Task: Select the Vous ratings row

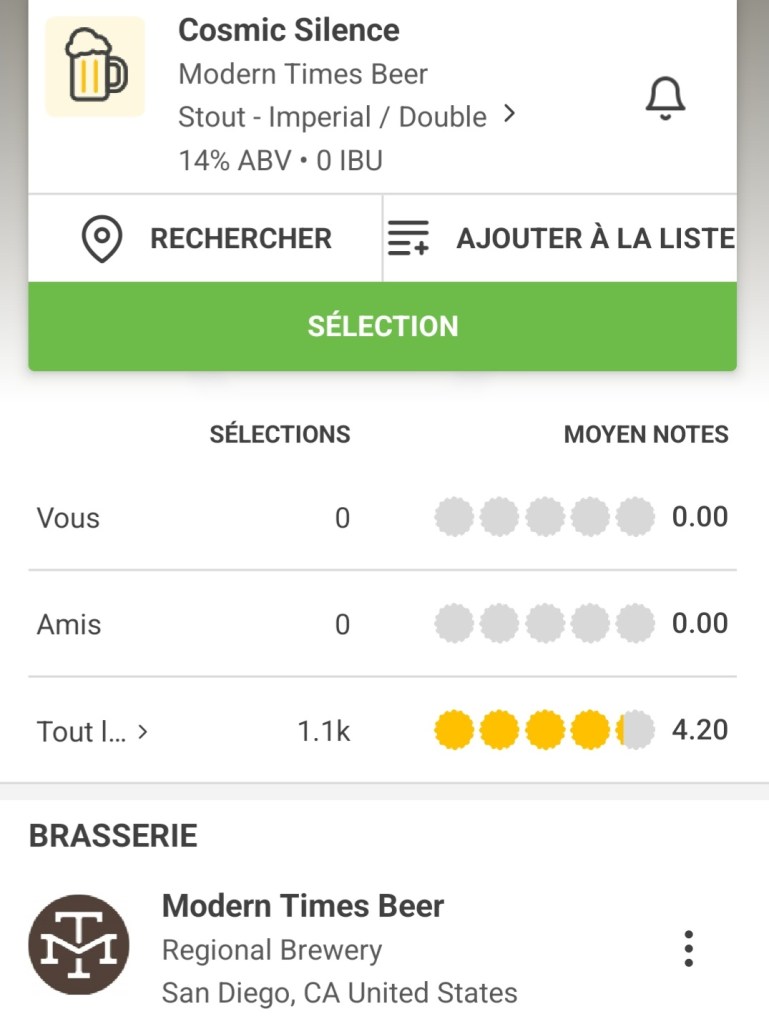Action: [x=68, y=518]
